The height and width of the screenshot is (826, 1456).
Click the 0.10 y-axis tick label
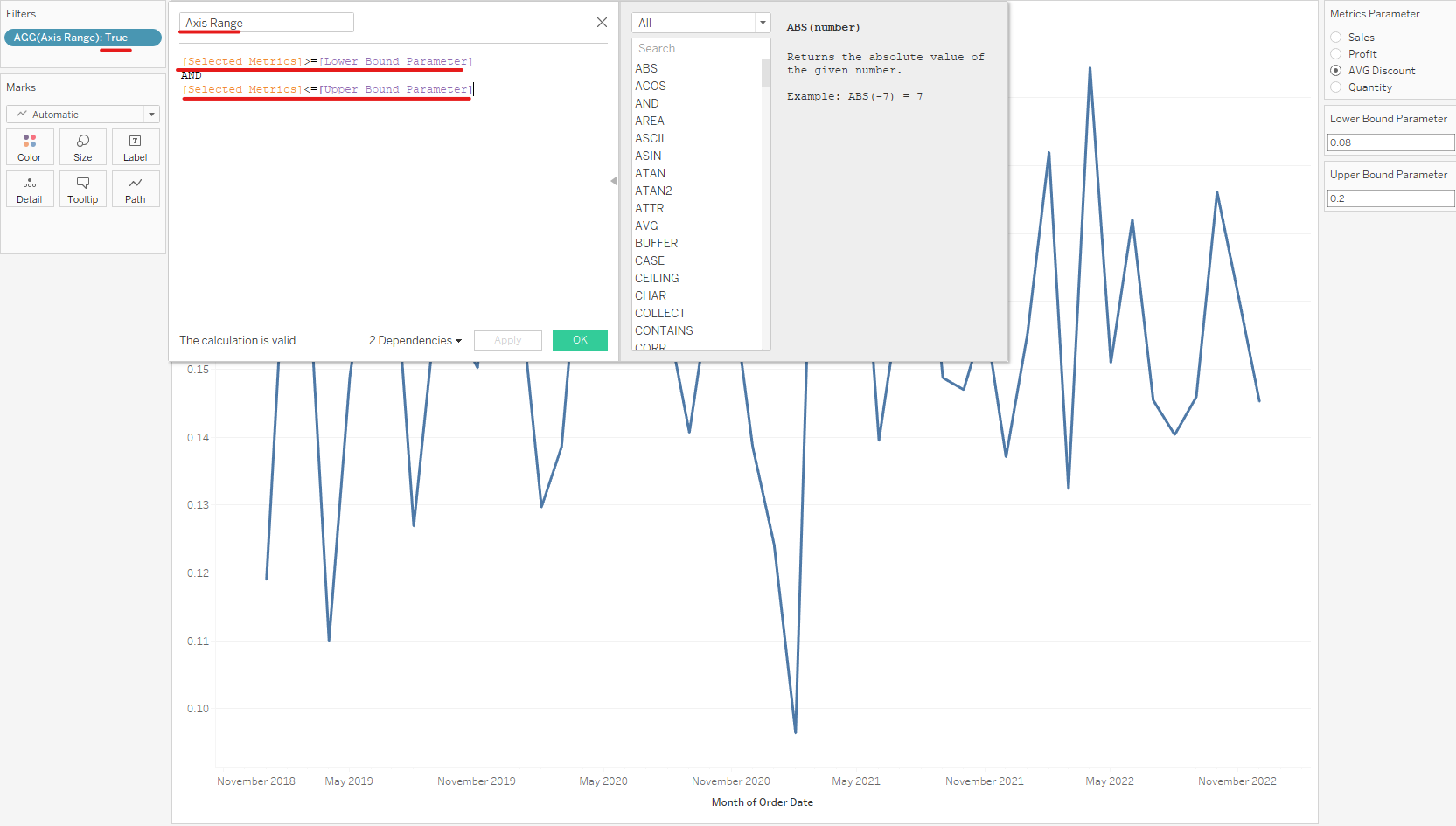click(x=198, y=709)
